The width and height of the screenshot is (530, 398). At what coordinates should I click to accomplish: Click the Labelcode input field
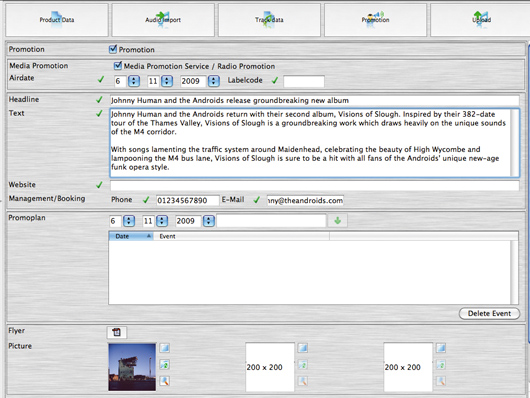tap(304, 81)
